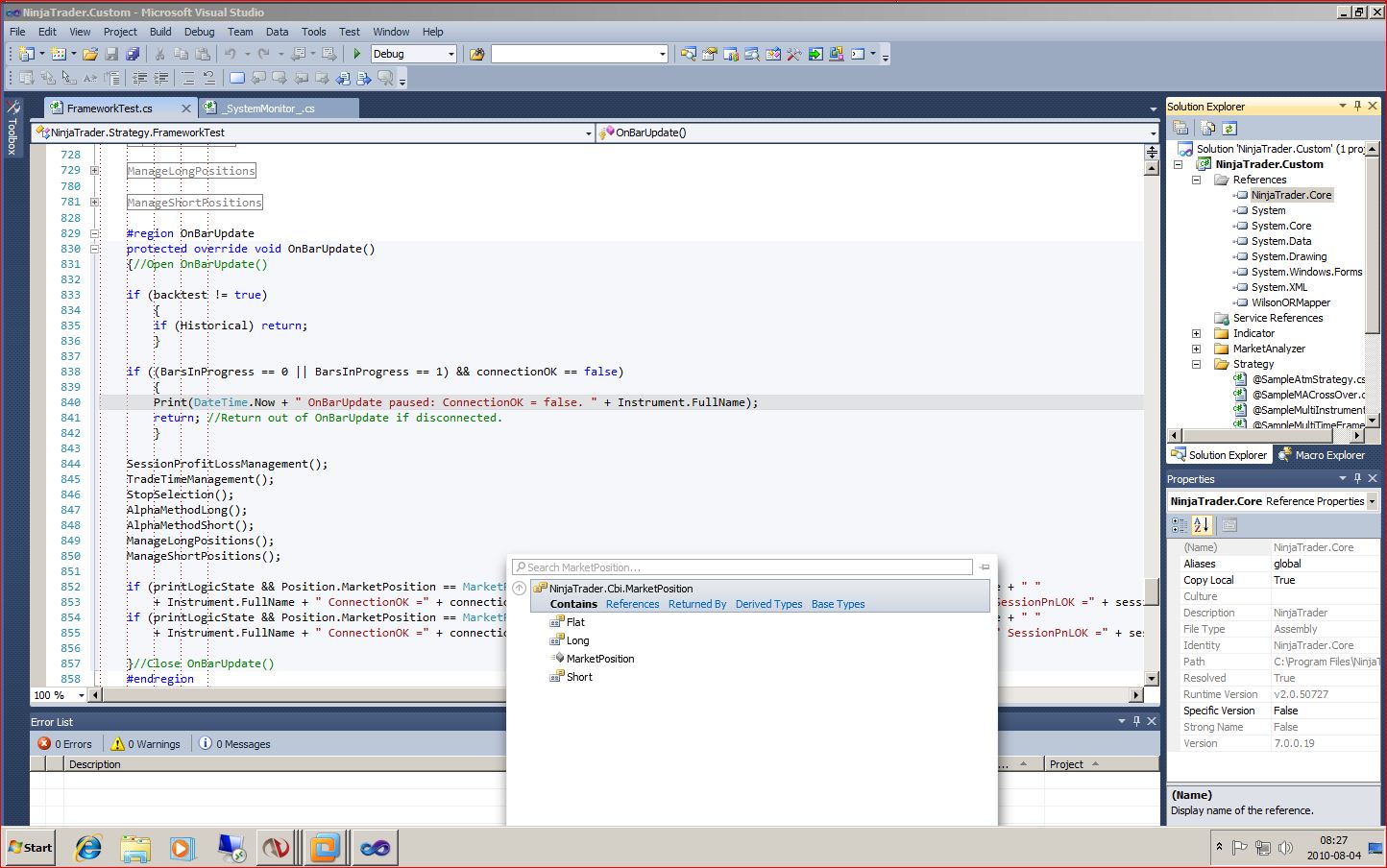Click the Undo toolbar icon
This screenshot has height=868, width=1387.
point(231,54)
